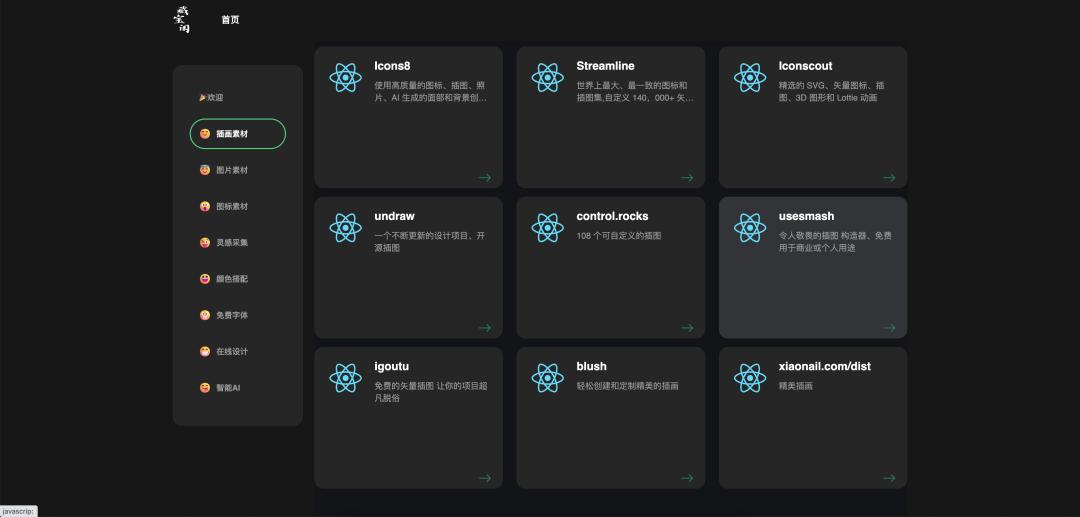The image size is (1080, 517).
Task: Click the React logo on usesmash card
Action: point(750,228)
